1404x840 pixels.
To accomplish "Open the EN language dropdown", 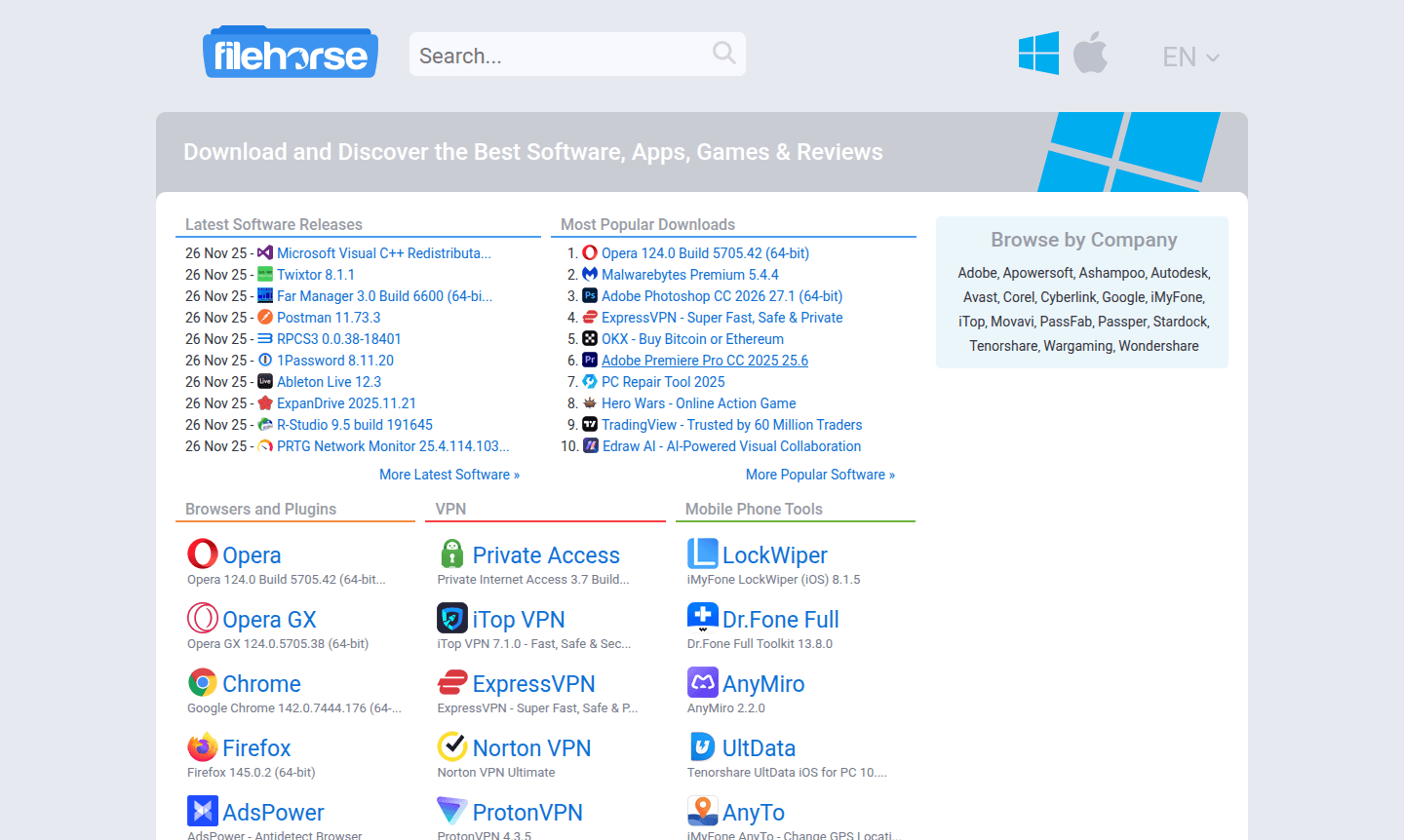I will 1190,57.
